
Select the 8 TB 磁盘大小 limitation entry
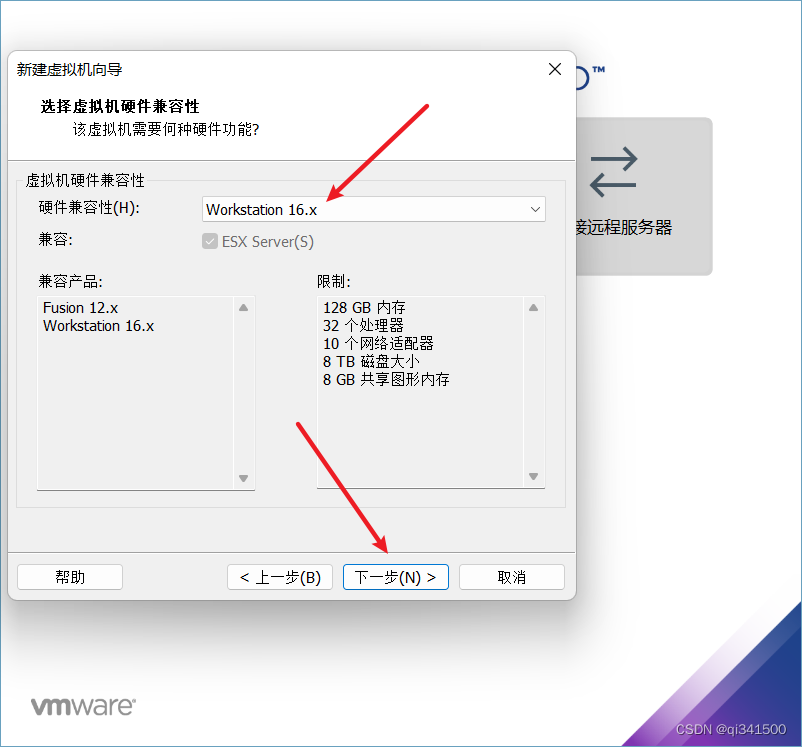(371, 362)
